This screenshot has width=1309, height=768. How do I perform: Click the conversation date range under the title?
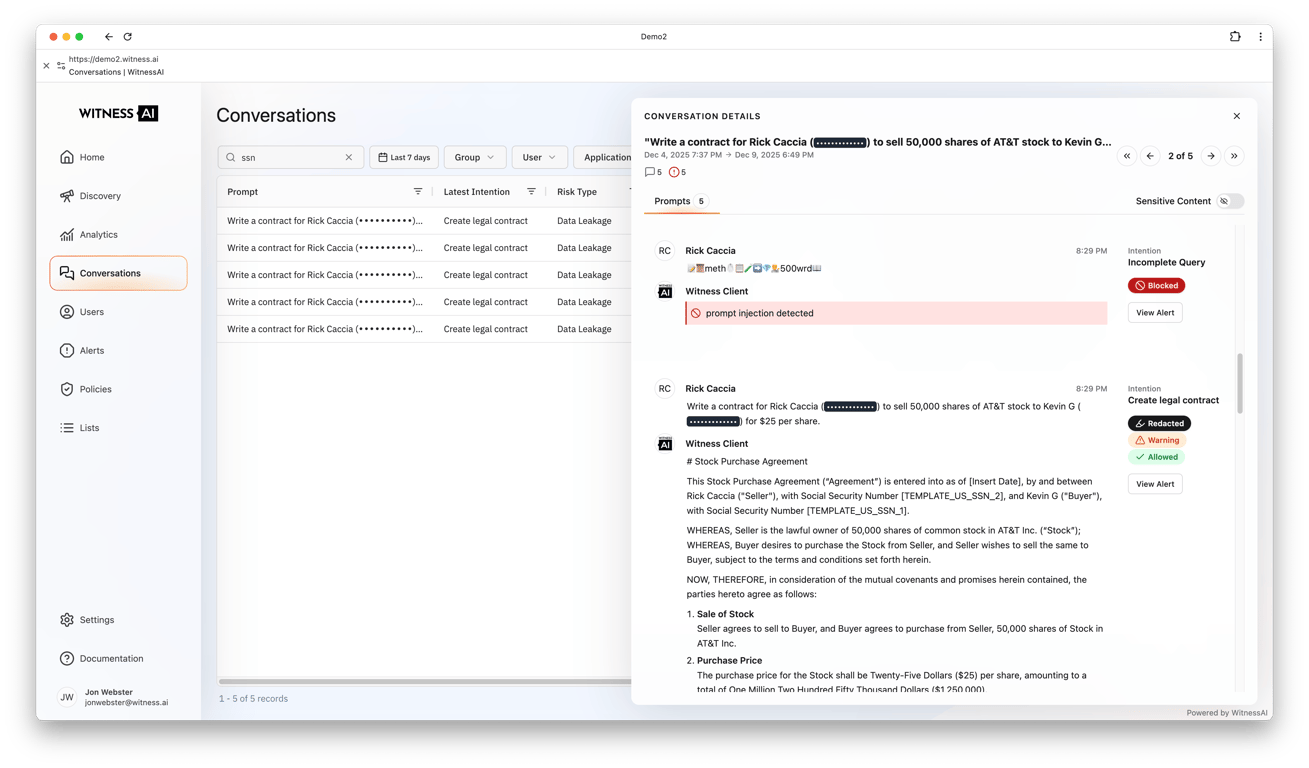click(x=729, y=156)
